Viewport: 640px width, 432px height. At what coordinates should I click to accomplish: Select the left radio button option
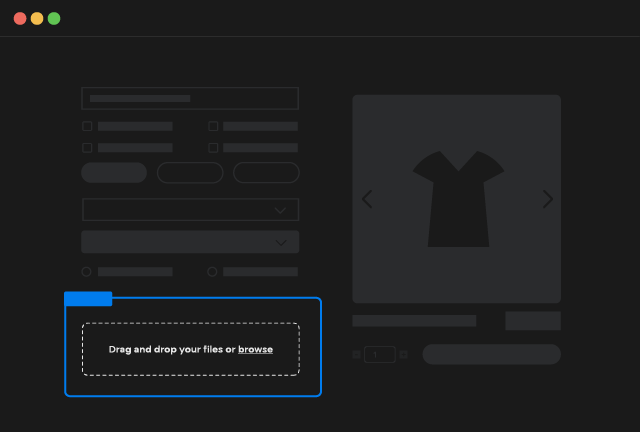(x=87, y=271)
